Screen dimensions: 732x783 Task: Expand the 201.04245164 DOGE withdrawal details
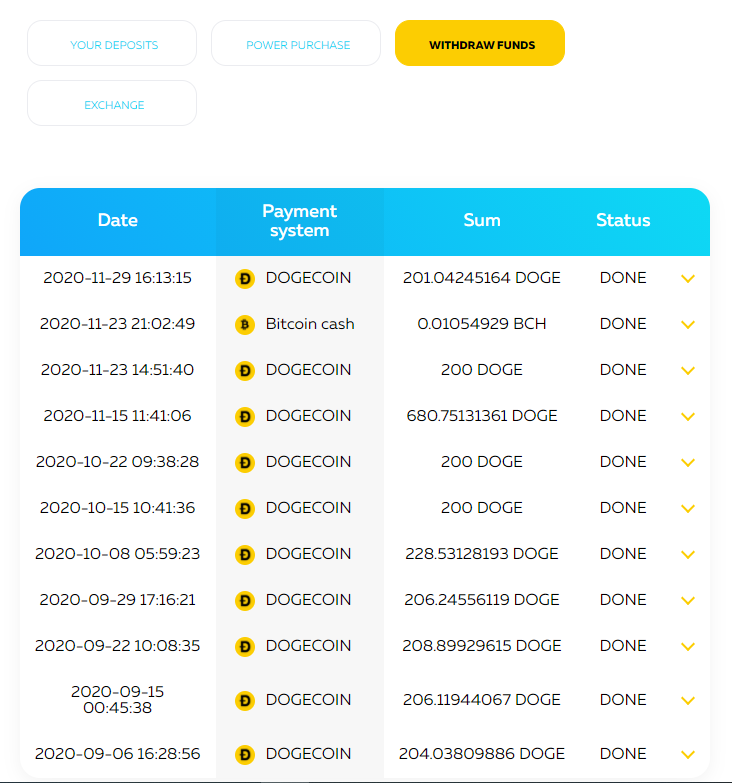click(x=687, y=279)
